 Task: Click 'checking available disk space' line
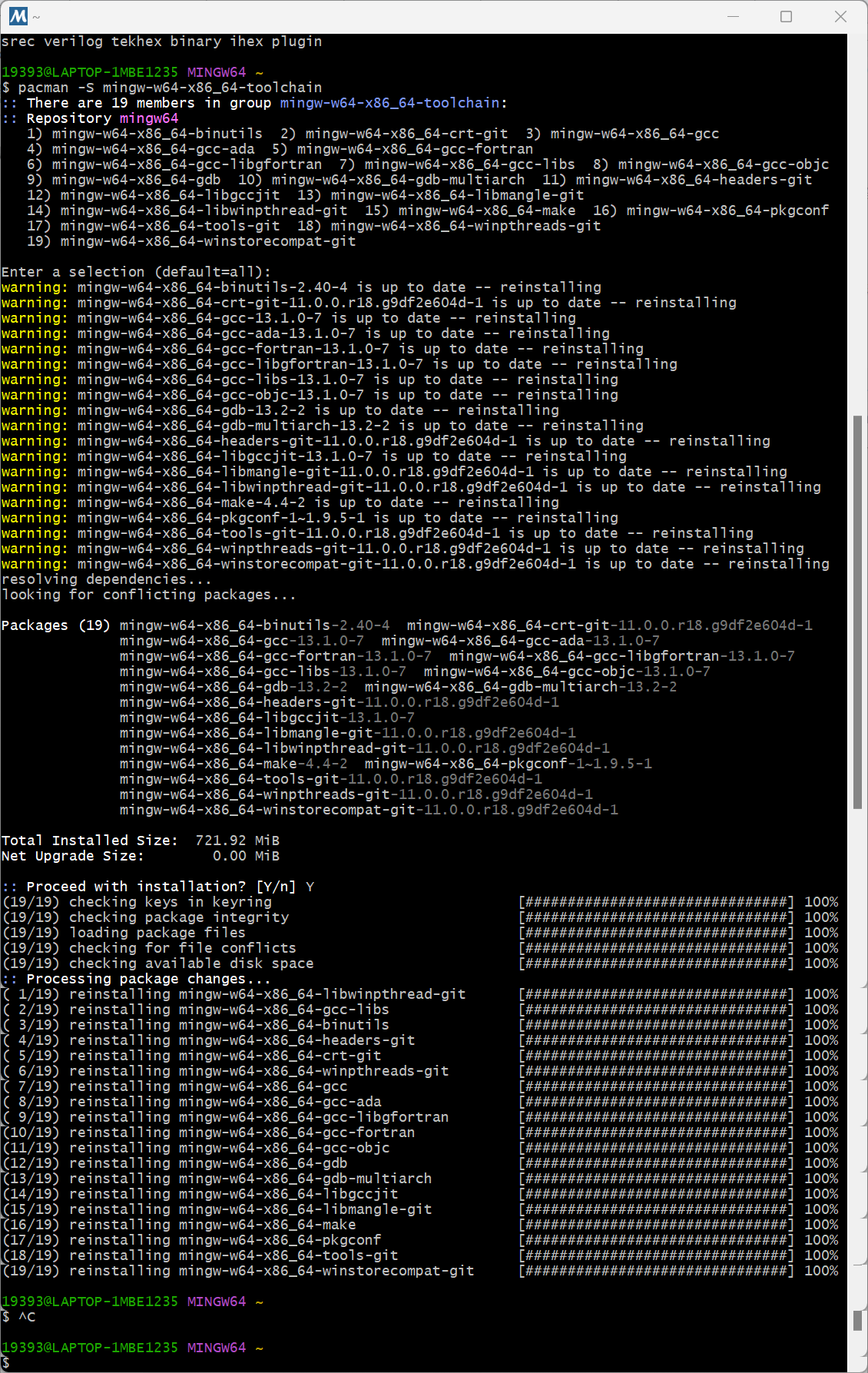pyautogui.click(x=157, y=963)
